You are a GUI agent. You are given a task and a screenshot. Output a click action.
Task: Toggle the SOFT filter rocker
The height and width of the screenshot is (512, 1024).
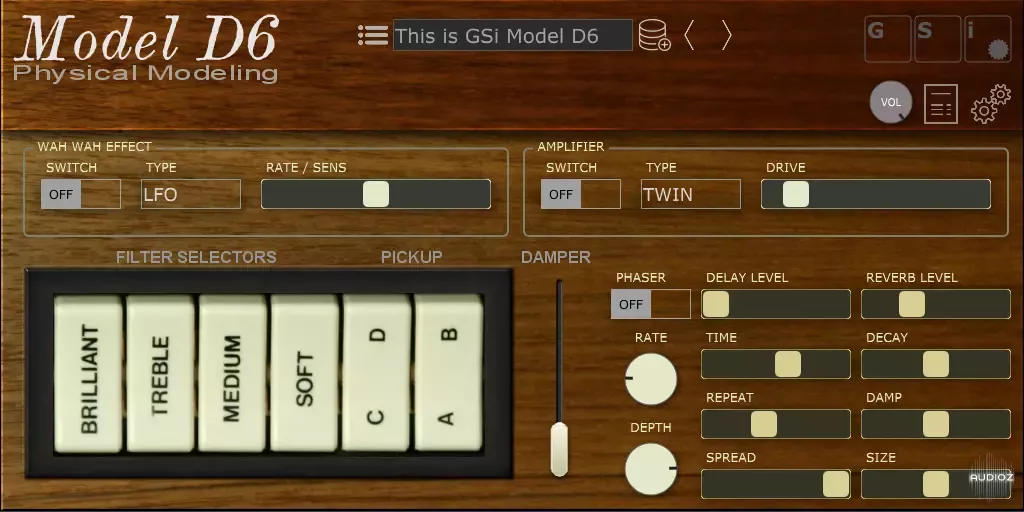(304, 373)
